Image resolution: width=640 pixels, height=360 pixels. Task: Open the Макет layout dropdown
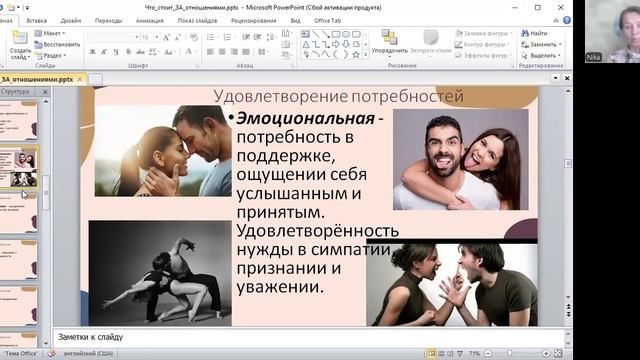(50, 33)
